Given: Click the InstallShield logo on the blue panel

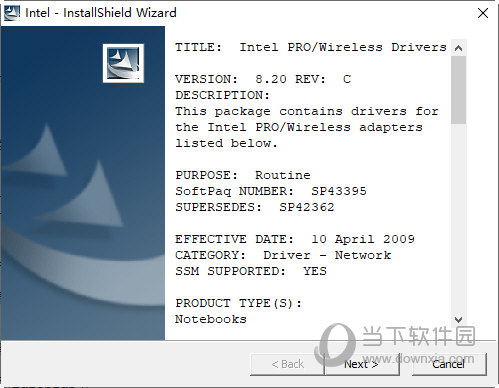Looking at the screenshot, I should coord(123,63).
